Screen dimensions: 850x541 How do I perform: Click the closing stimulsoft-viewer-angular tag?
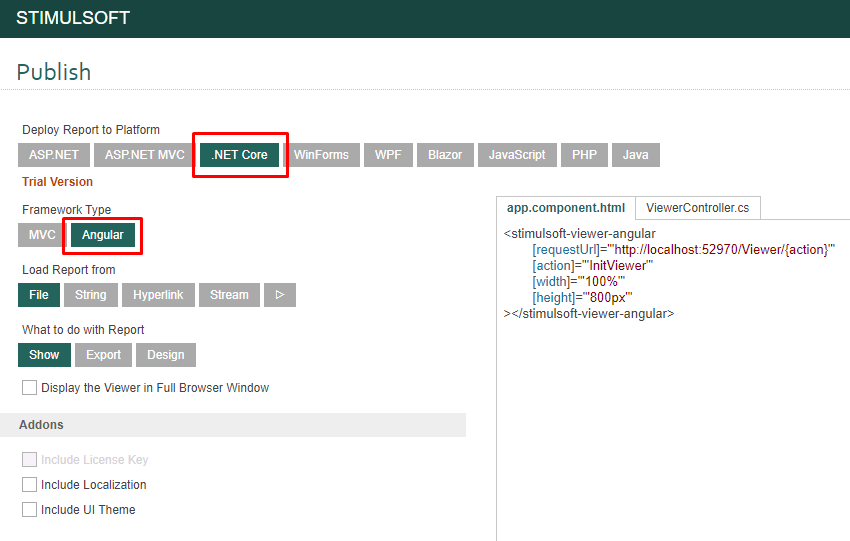589,314
